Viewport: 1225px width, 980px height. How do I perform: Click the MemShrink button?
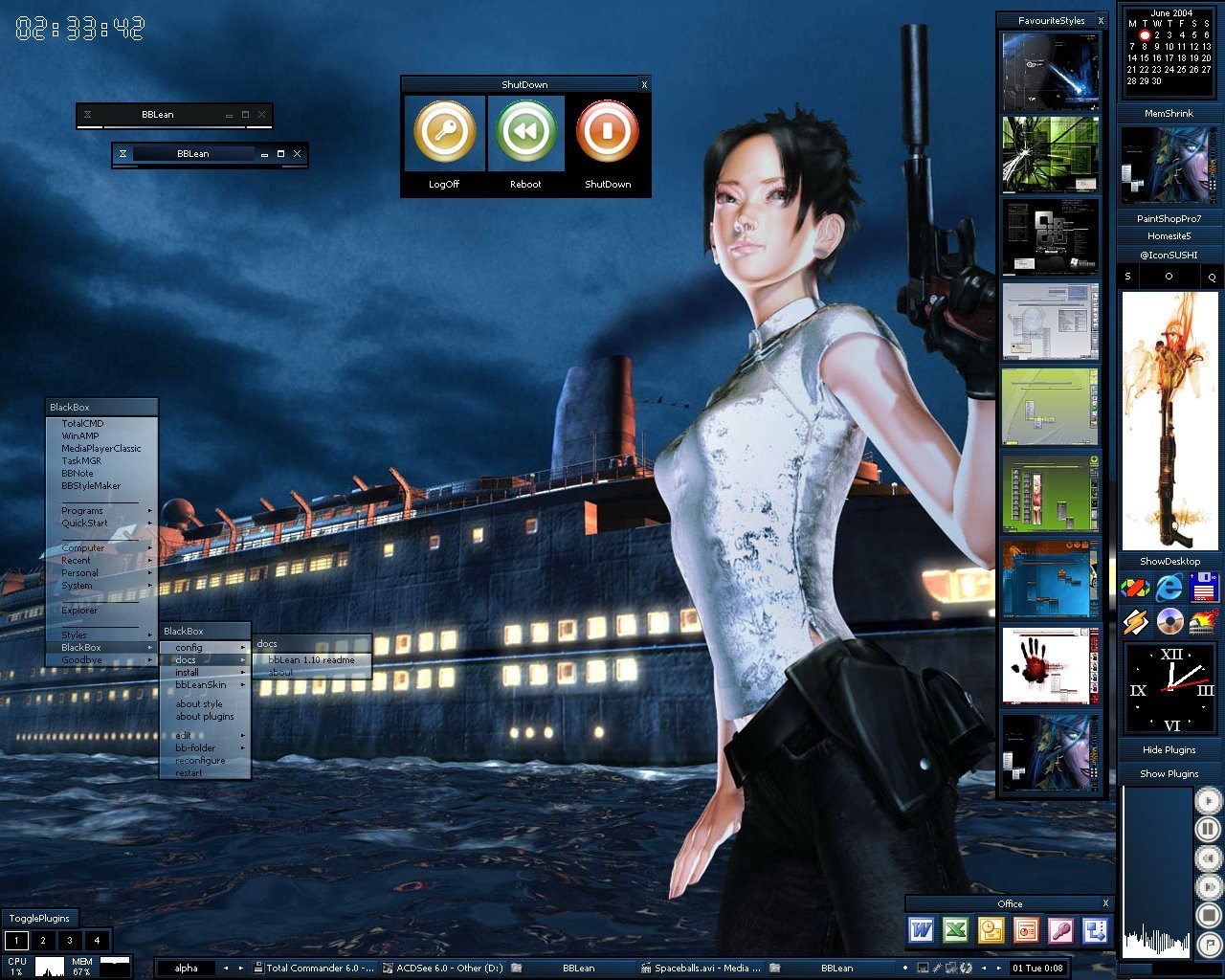pyautogui.click(x=1169, y=113)
